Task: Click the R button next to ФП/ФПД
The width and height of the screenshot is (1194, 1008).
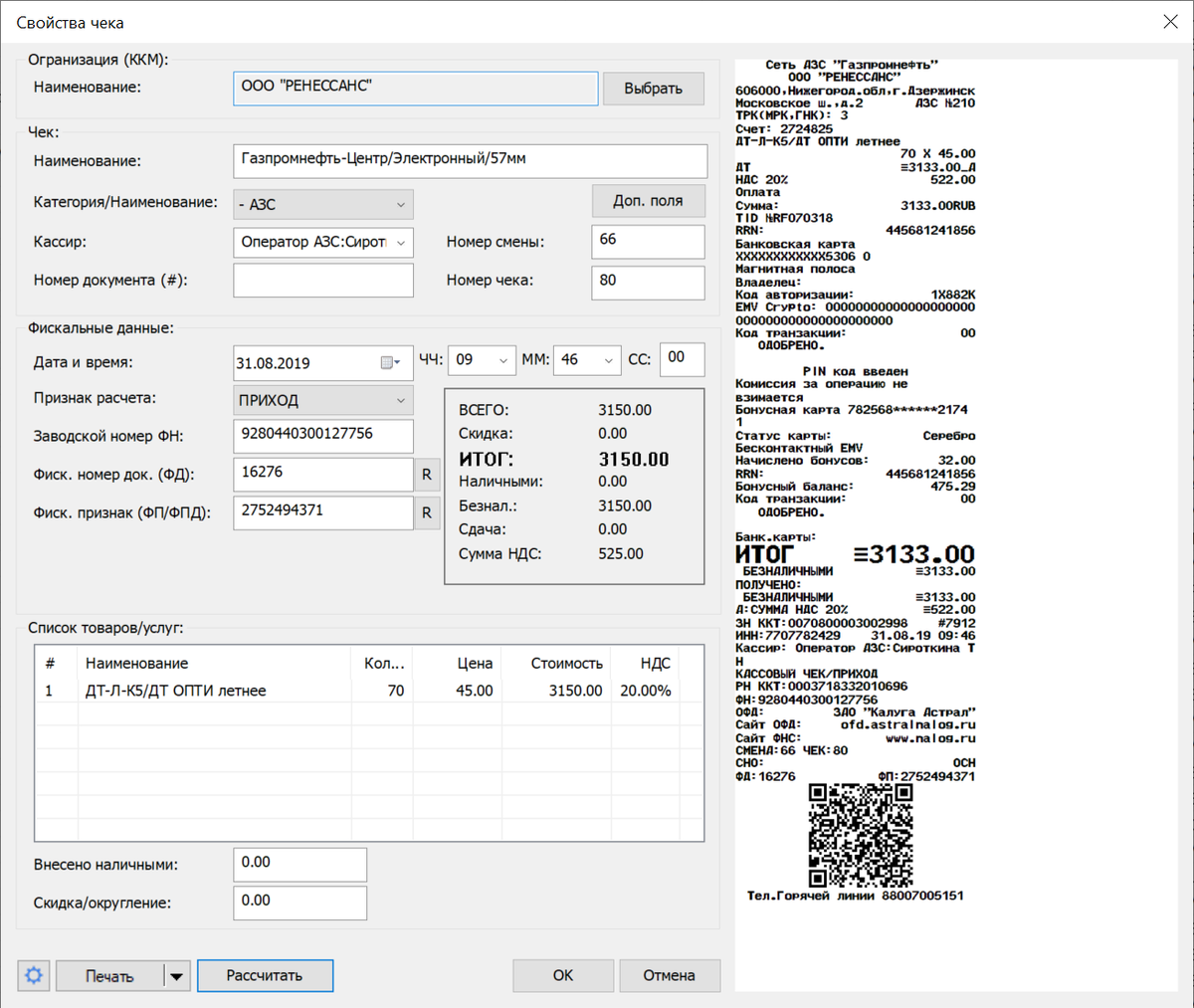Action: (x=427, y=513)
